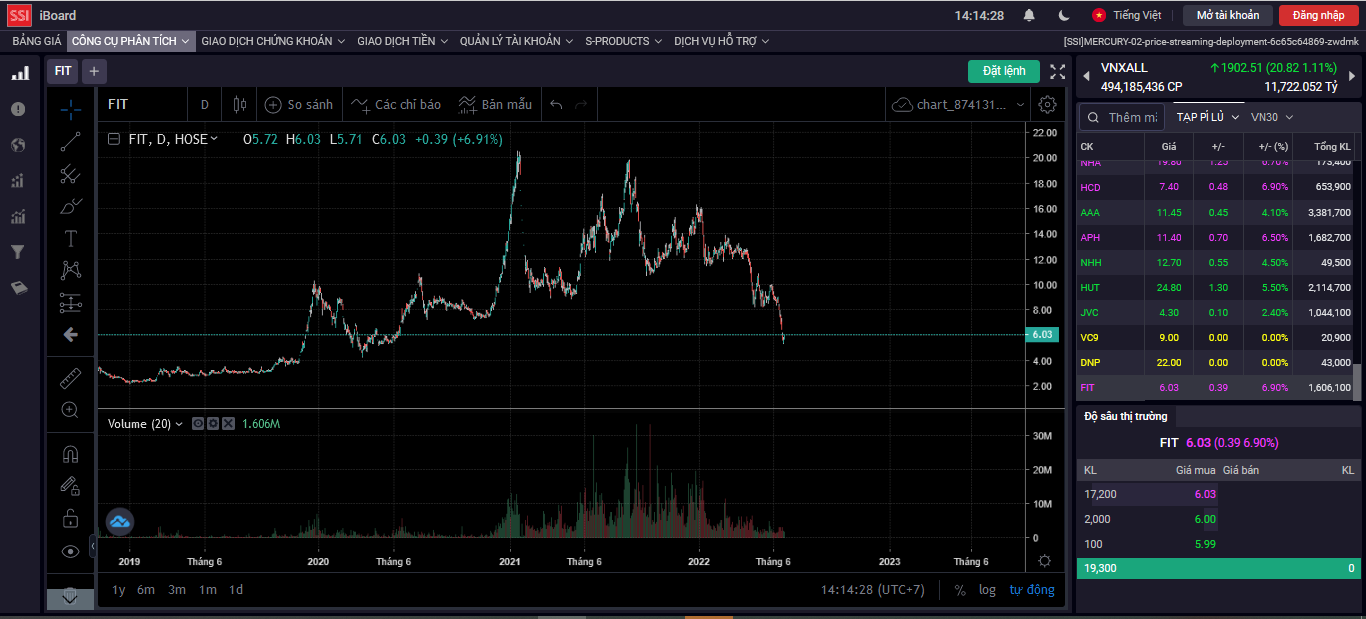Hide the Volume indicator
1366x619 pixels.
click(198, 424)
